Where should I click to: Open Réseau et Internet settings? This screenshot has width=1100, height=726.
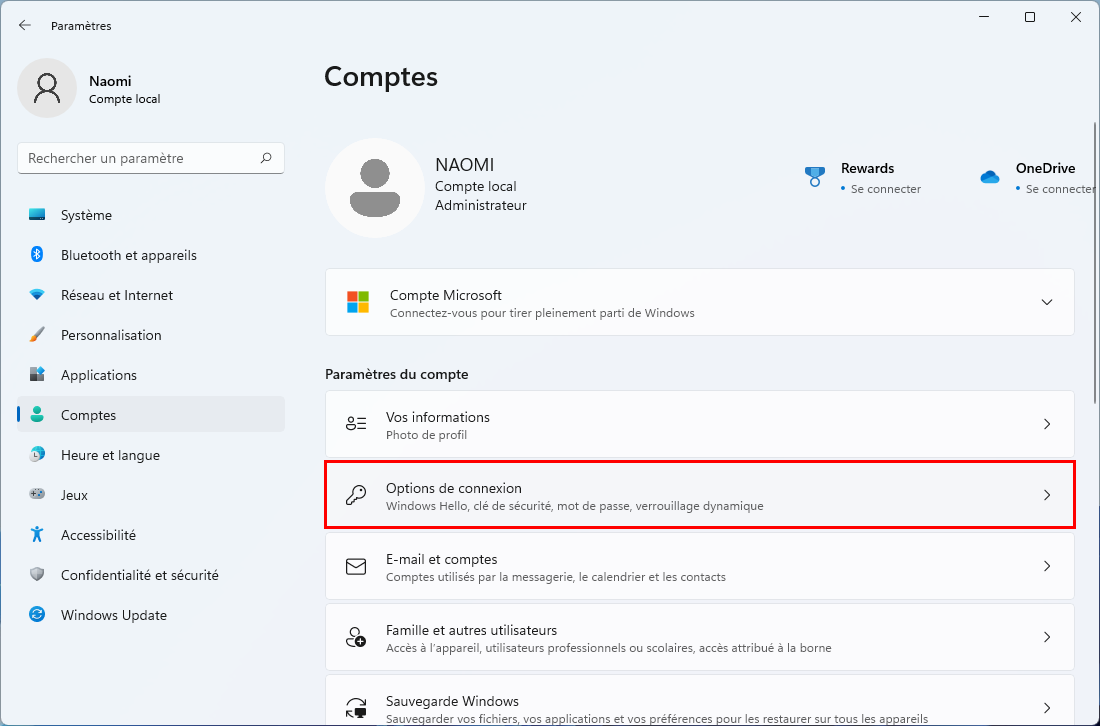coord(151,295)
